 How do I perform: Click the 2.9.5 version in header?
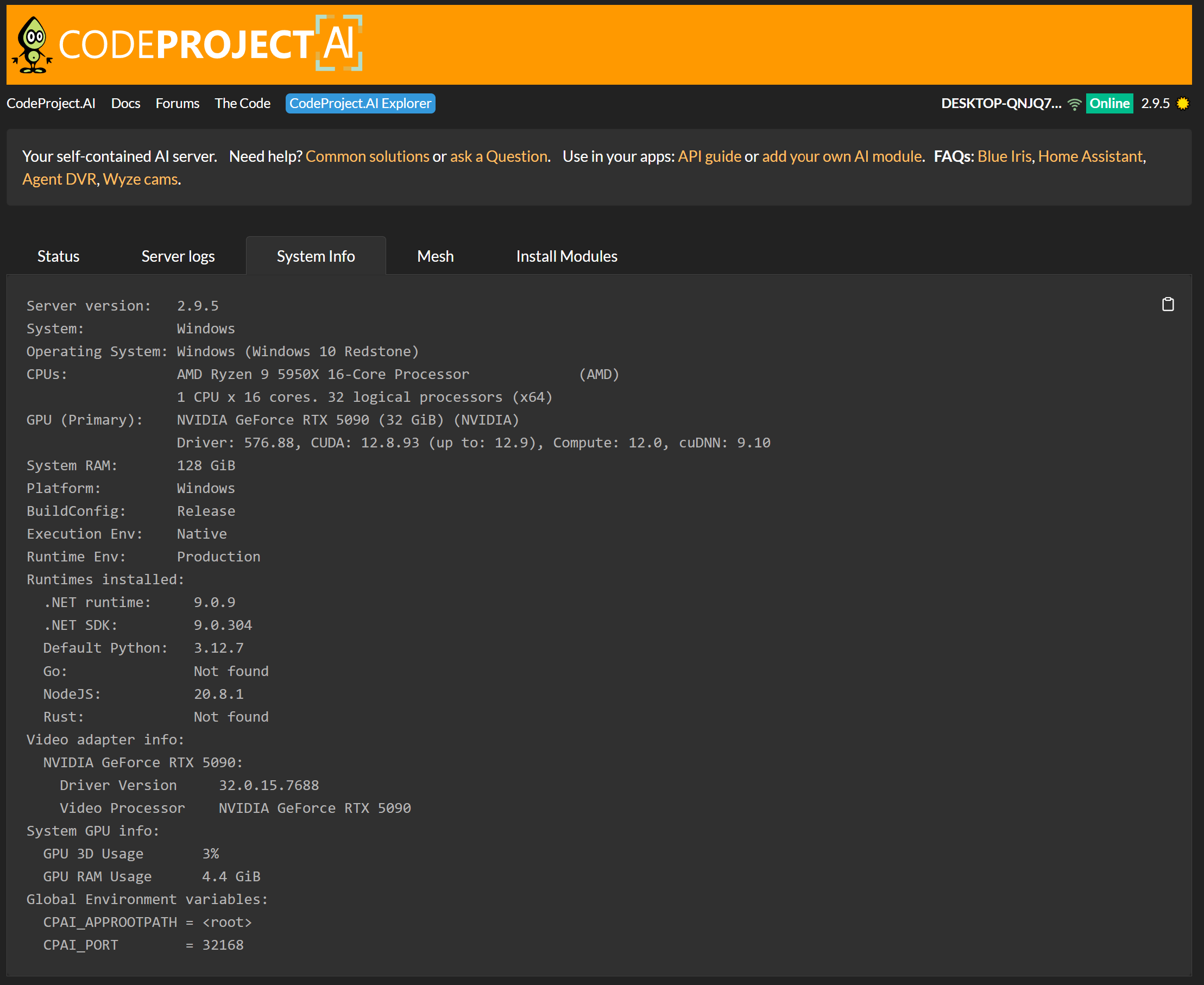pos(1155,103)
